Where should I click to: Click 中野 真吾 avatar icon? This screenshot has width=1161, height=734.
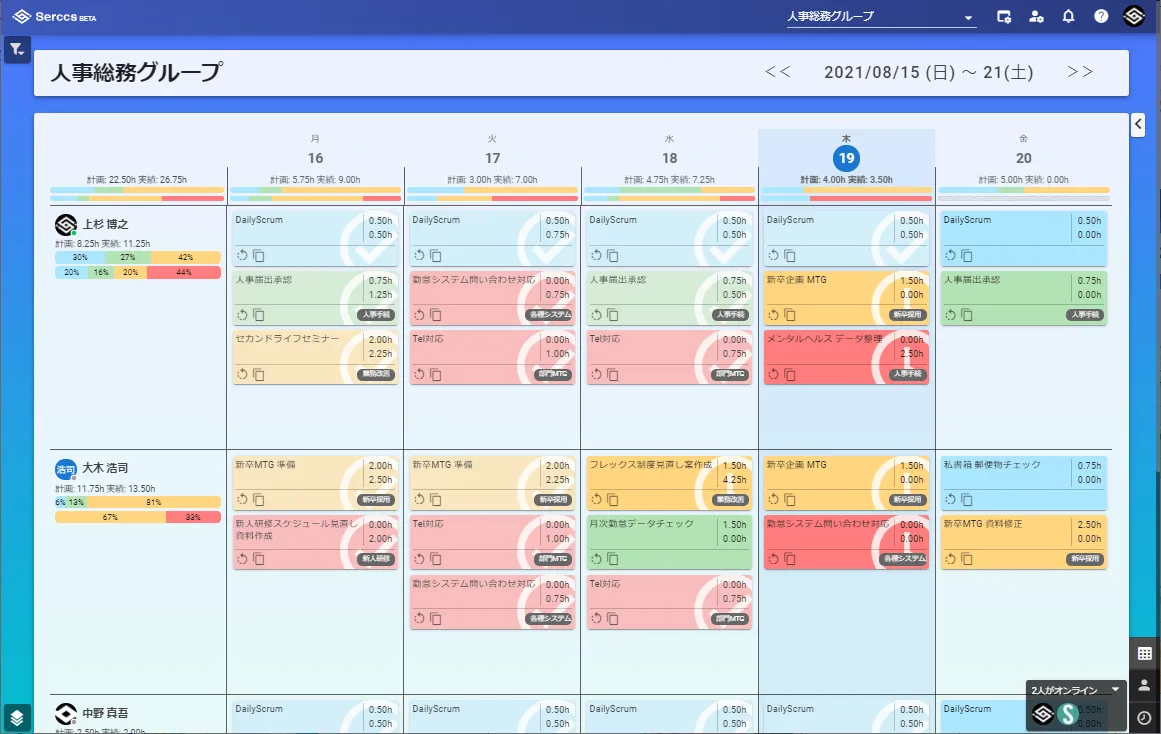coord(66,713)
